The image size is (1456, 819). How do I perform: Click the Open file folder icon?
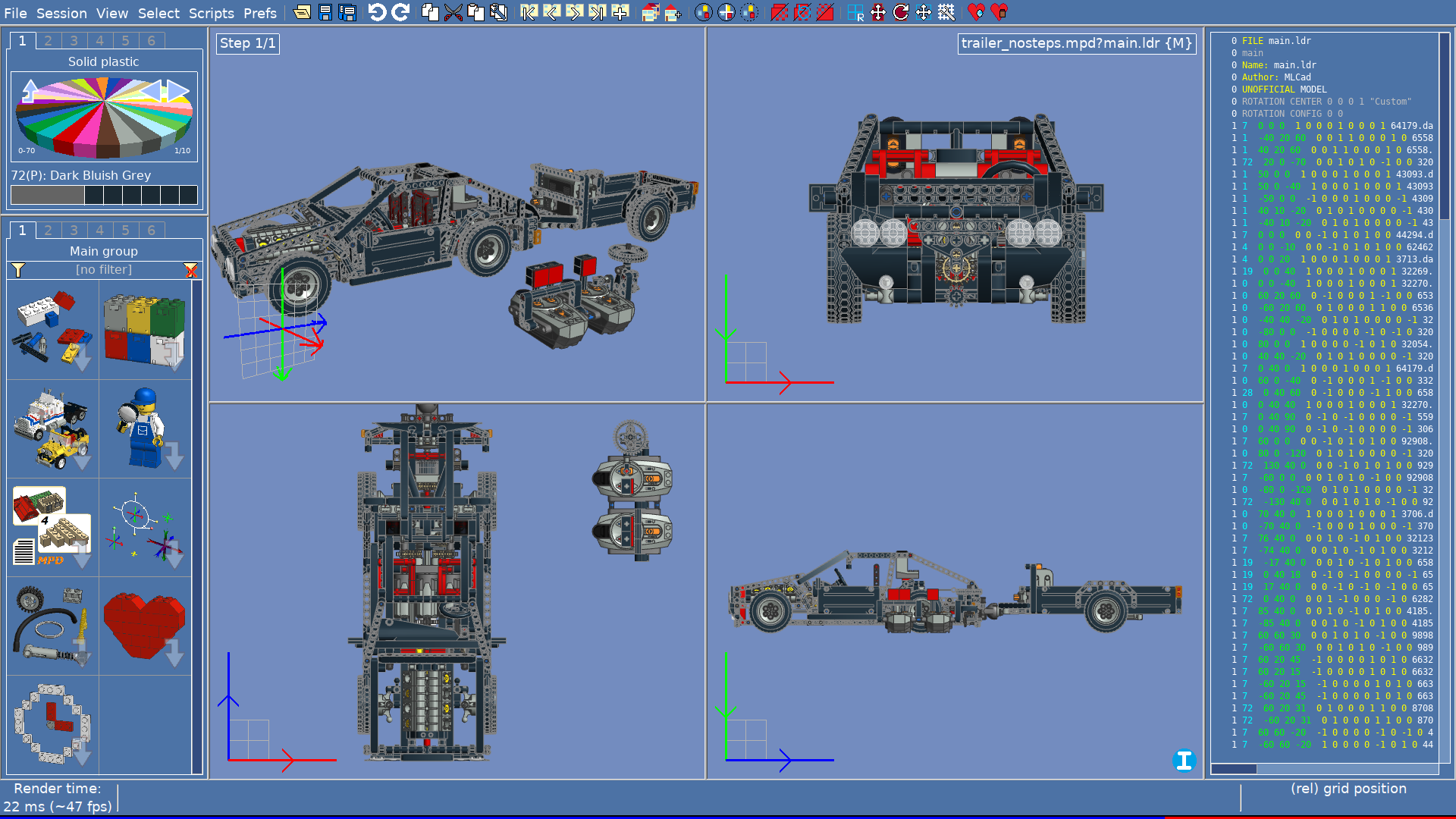pyautogui.click(x=302, y=12)
